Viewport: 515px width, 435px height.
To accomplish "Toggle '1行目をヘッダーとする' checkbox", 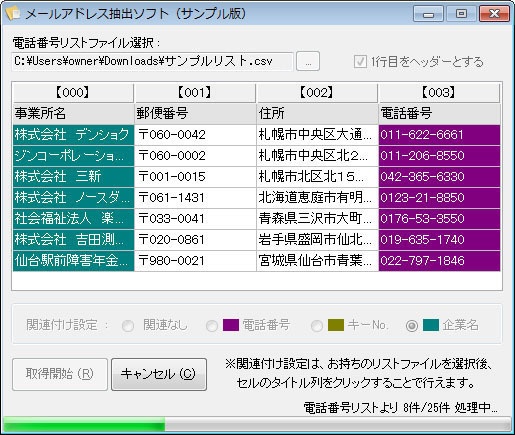I will coord(360,62).
